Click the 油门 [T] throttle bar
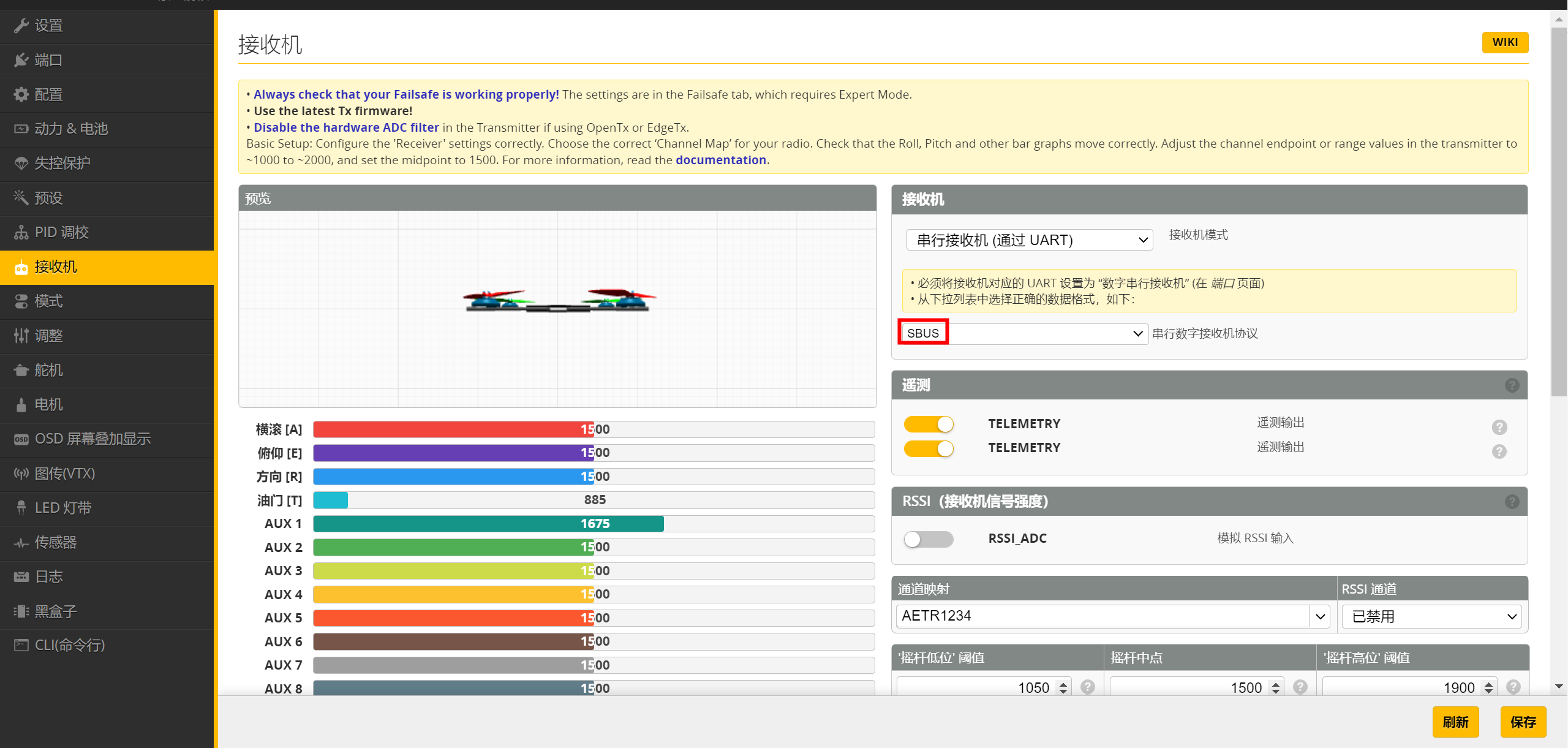Viewport: 1568px width, 748px height. [x=594, y=500]
